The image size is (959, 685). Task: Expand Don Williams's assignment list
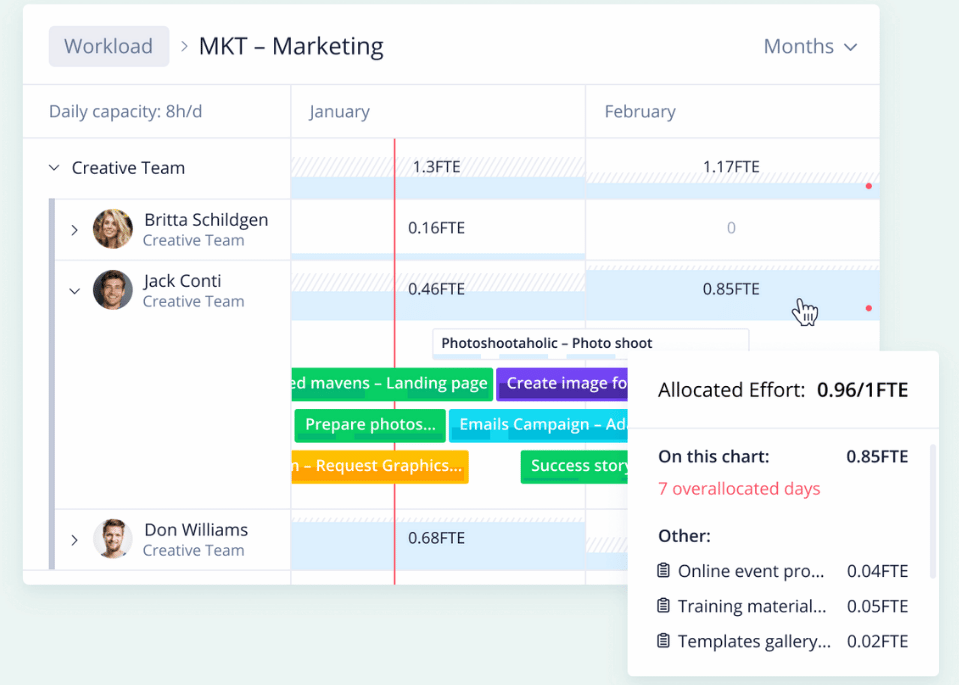(74, 539)
